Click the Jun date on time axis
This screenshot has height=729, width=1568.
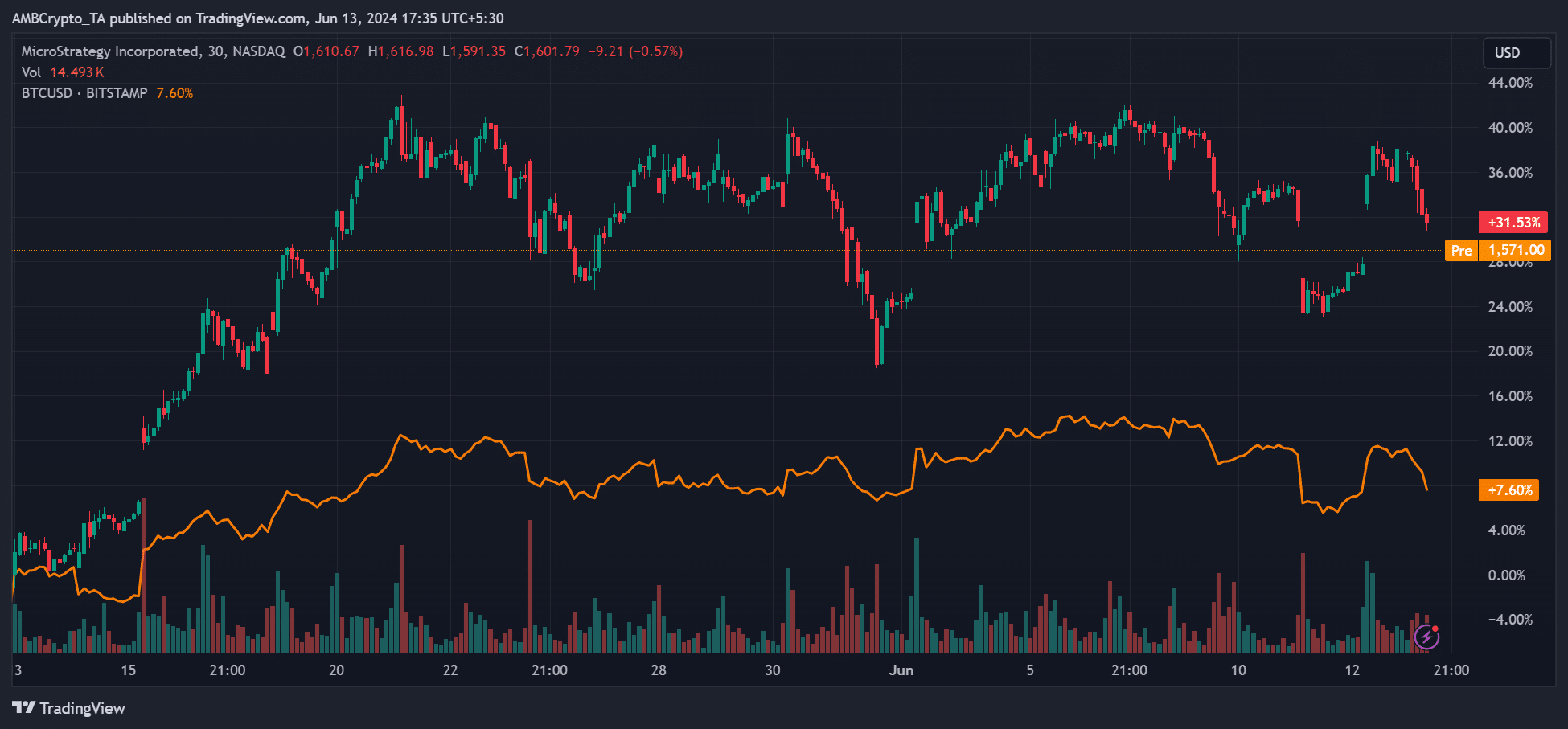901,670
